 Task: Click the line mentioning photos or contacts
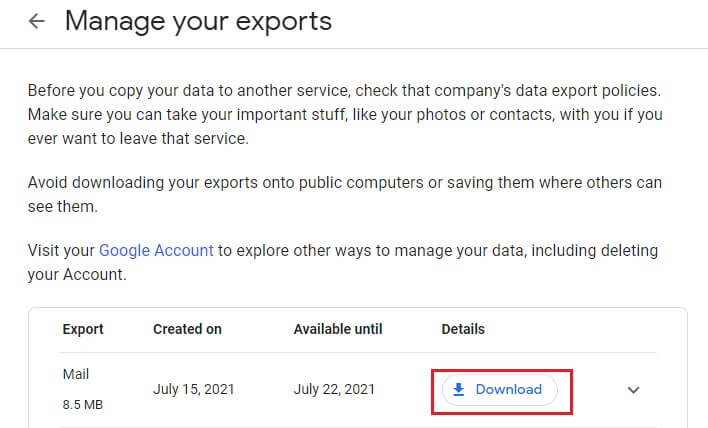click(x=345, y=115)
